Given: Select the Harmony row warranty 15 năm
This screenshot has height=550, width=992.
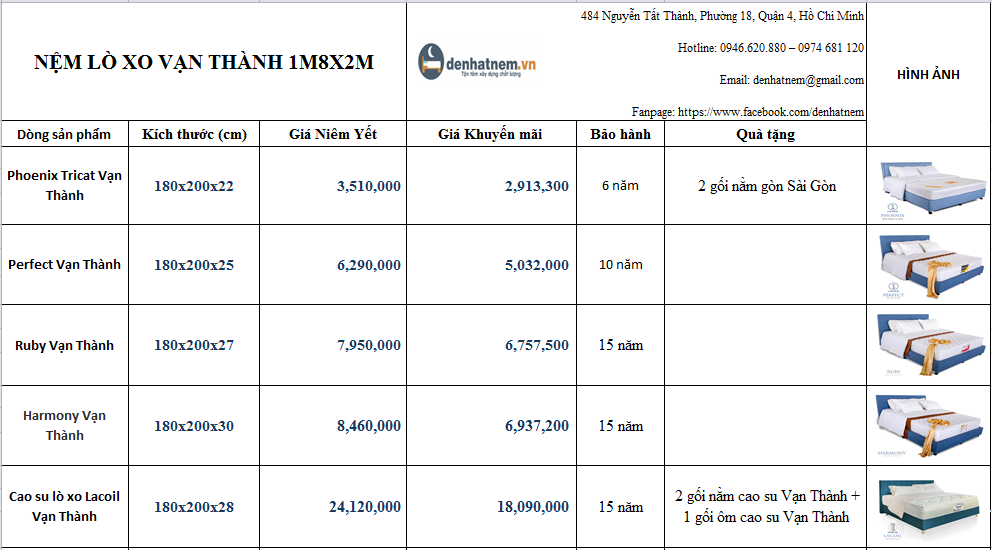Looking at the screenshot, I should pyautogui.click(x=620, y=425).
